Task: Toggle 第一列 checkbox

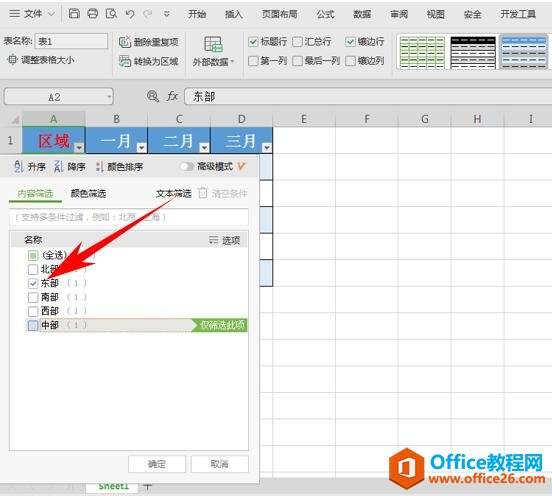Action: click(x=253, y=61)
